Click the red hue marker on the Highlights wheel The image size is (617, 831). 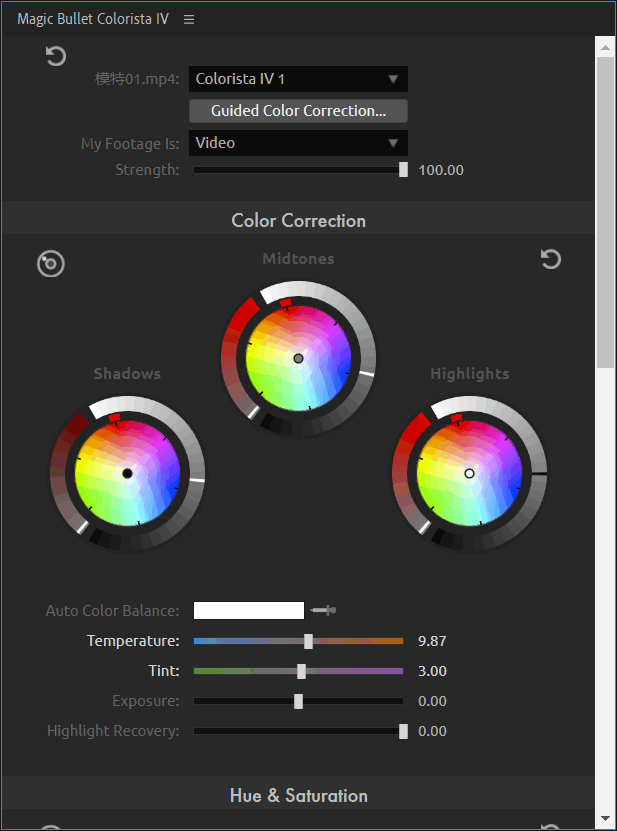pyautogui.click(x=456, y=418)
